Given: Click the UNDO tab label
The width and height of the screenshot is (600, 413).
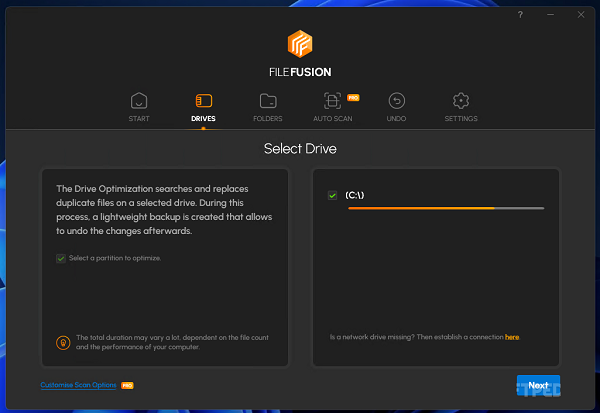Looking at the screenshot, I should [396, 119].
